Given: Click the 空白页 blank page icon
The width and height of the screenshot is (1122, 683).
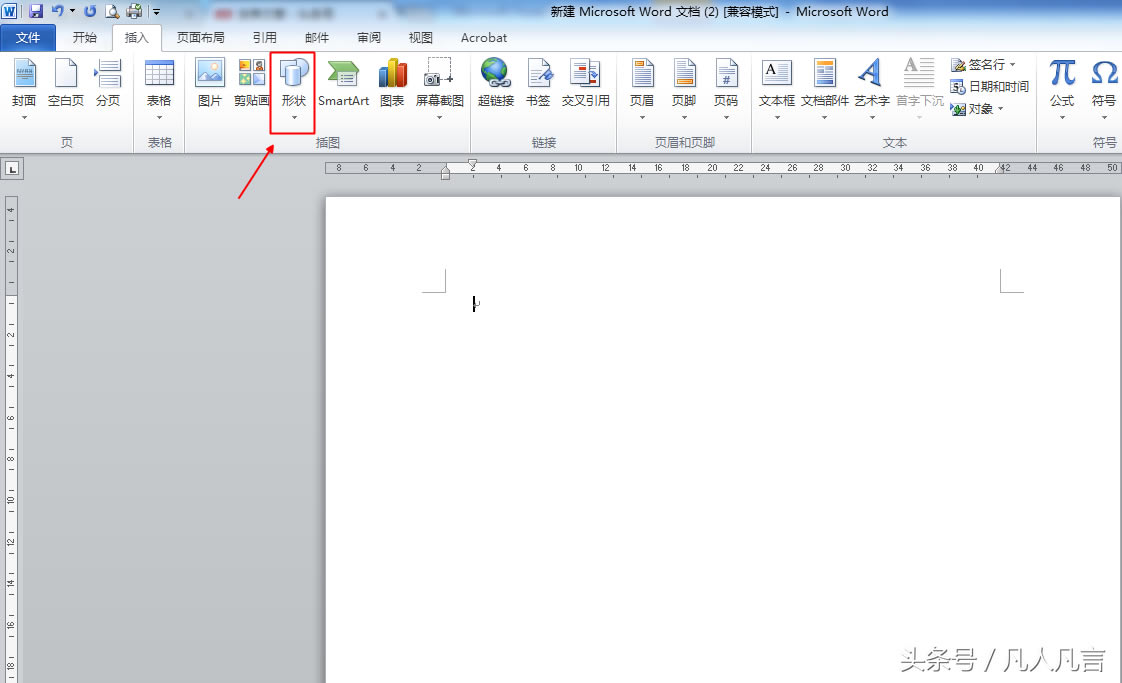Looking at the screenshot, I should click(x=66, y=83).
